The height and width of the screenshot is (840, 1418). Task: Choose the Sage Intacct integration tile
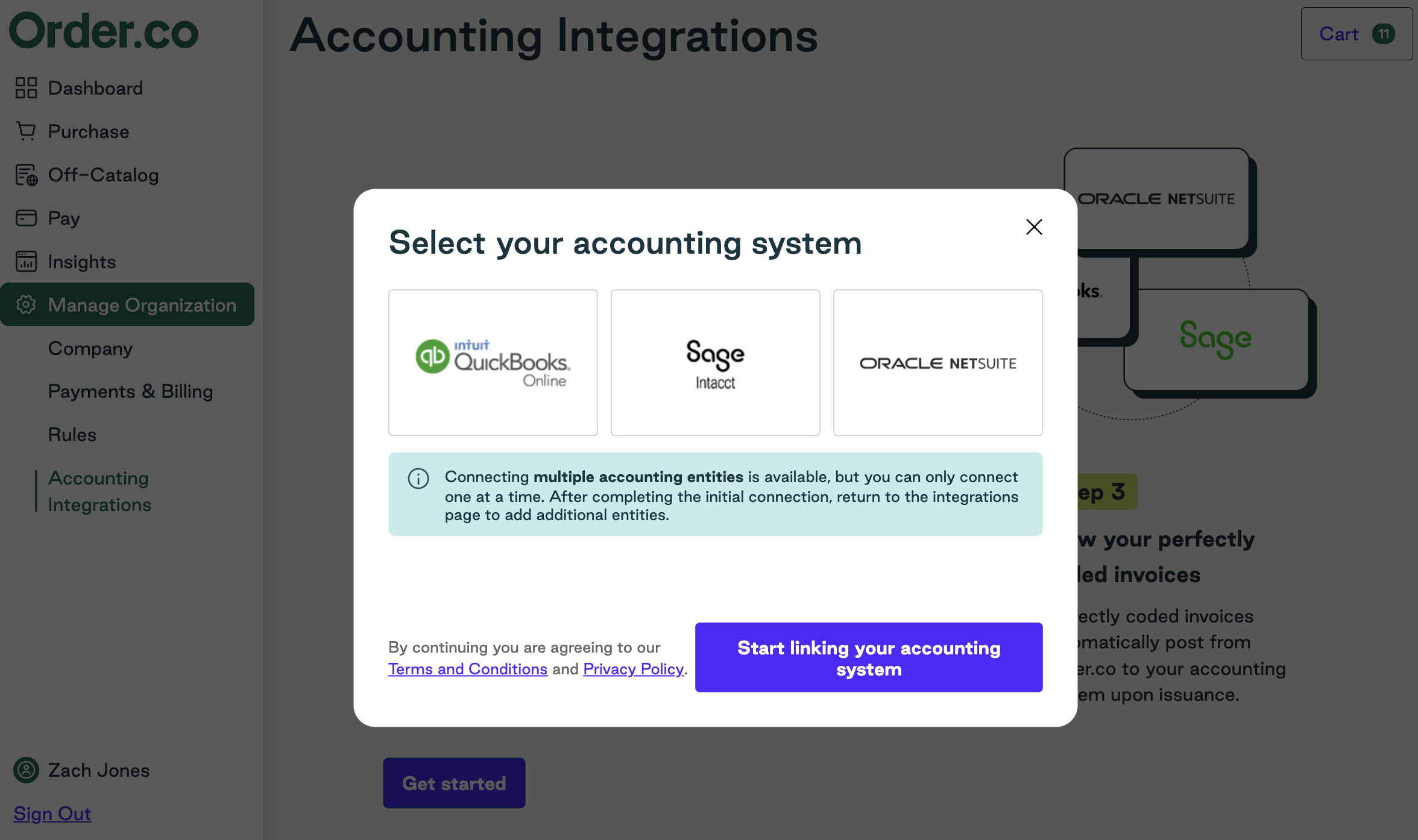(714, 363)
